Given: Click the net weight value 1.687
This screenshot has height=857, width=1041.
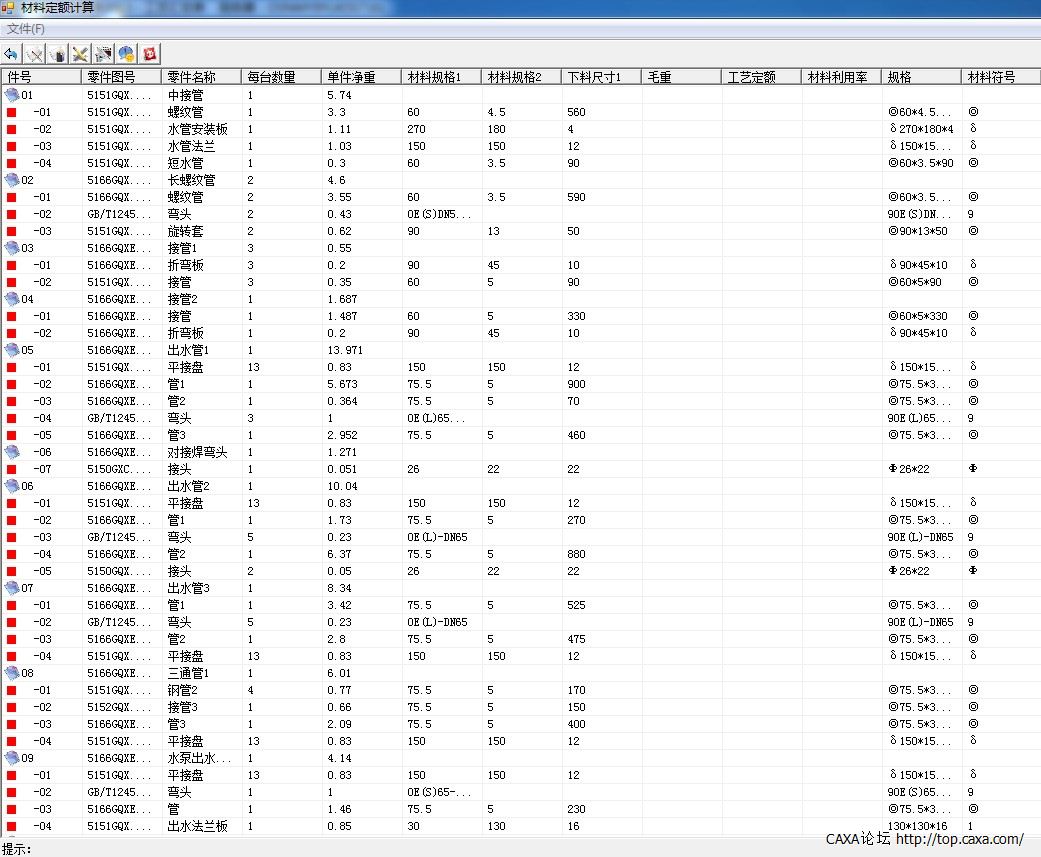Looking at the screenshot, I should pos(342,299).
